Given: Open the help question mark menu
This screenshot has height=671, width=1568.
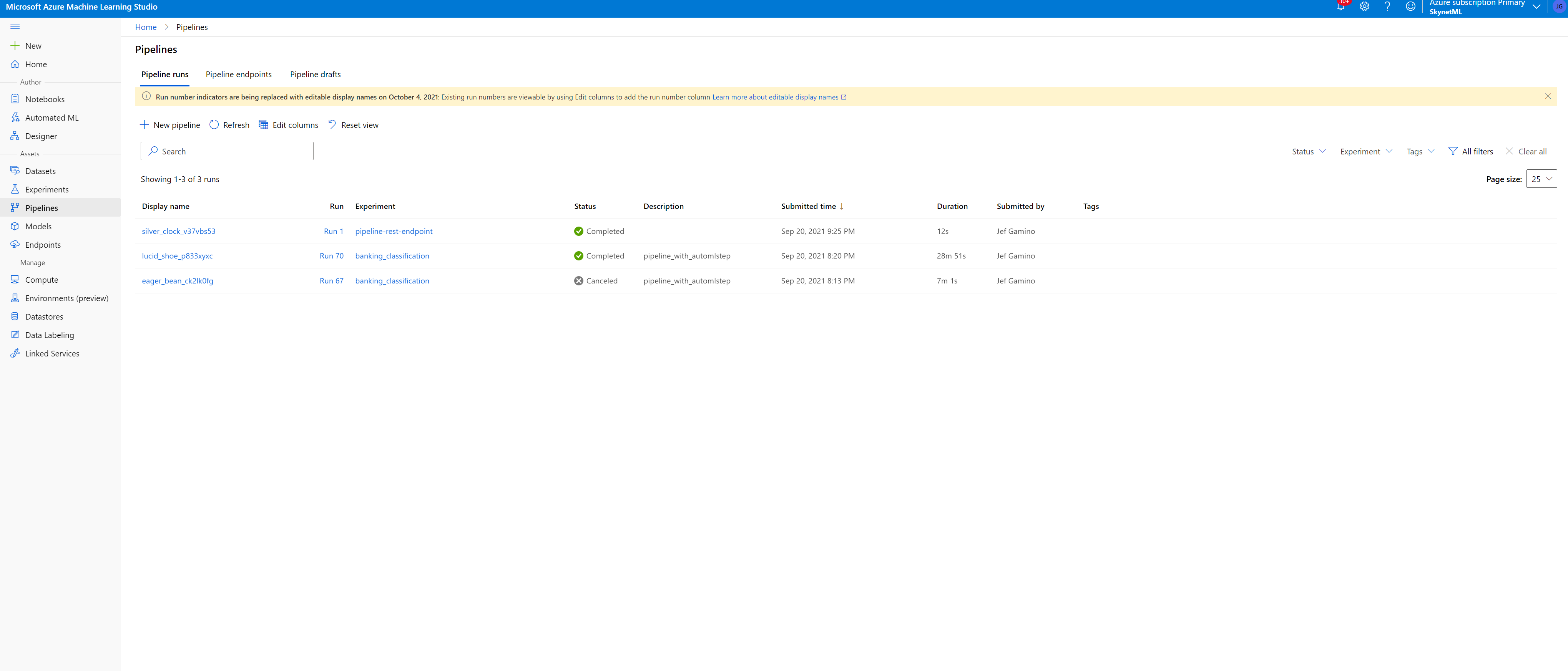Looking at the screenshot, I should [x=1387, y=7].
